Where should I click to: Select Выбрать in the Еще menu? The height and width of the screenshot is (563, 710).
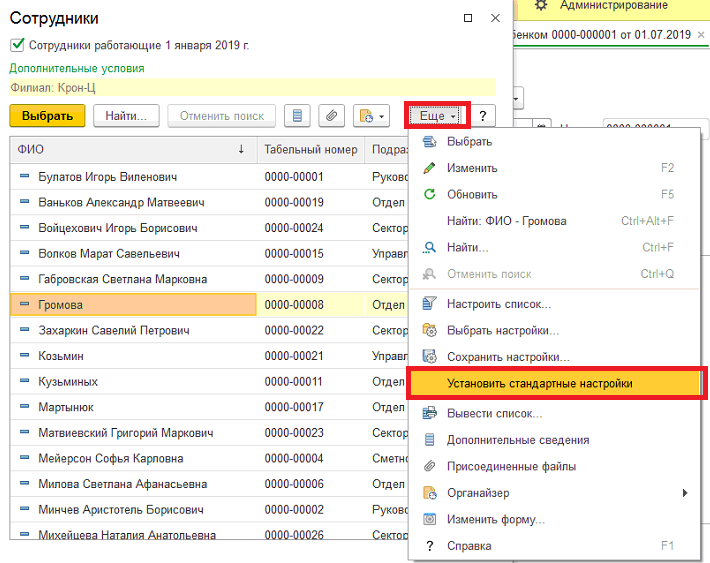[x=555, y=142]
